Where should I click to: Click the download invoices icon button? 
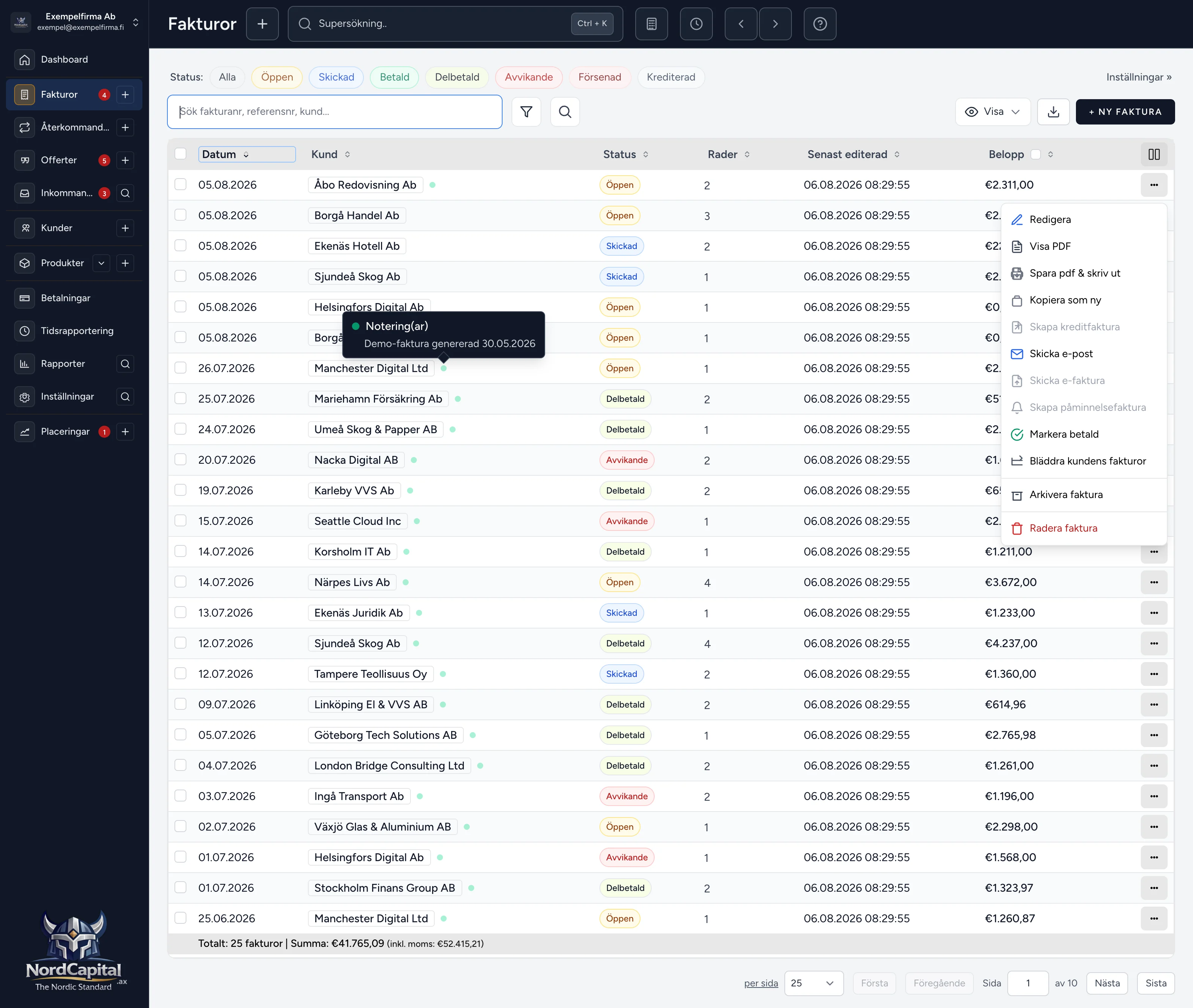[1053, 112]
